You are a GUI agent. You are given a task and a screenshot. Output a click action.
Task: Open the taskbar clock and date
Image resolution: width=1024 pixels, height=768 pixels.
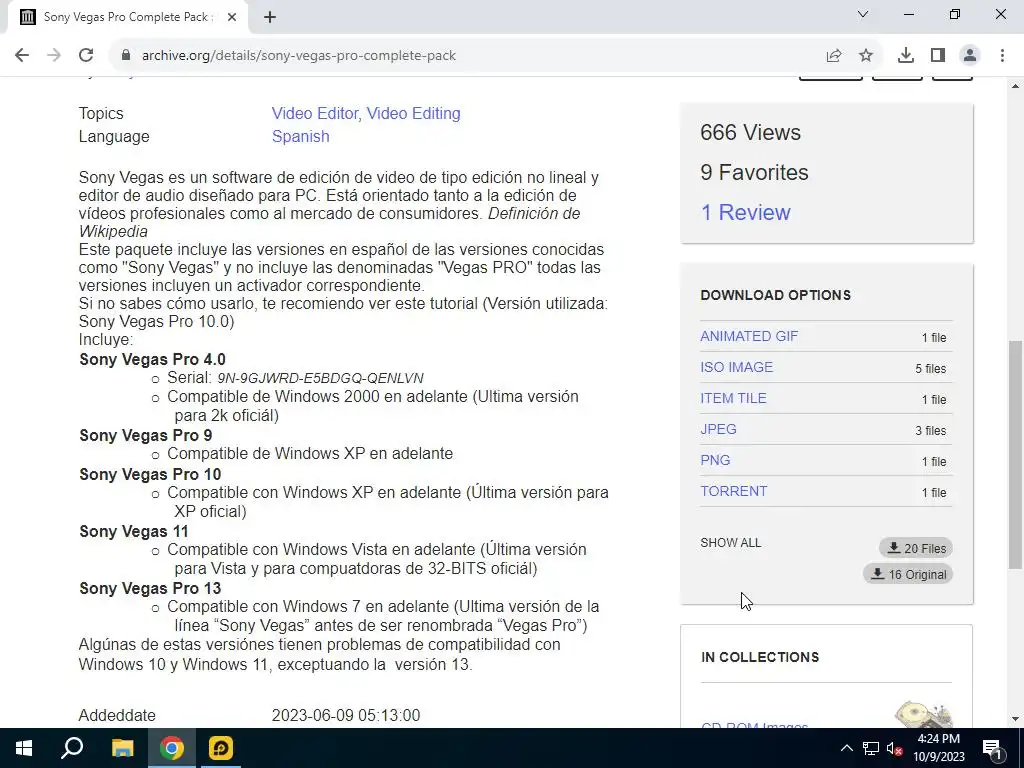pyautogui.click(x=938, y=748)
